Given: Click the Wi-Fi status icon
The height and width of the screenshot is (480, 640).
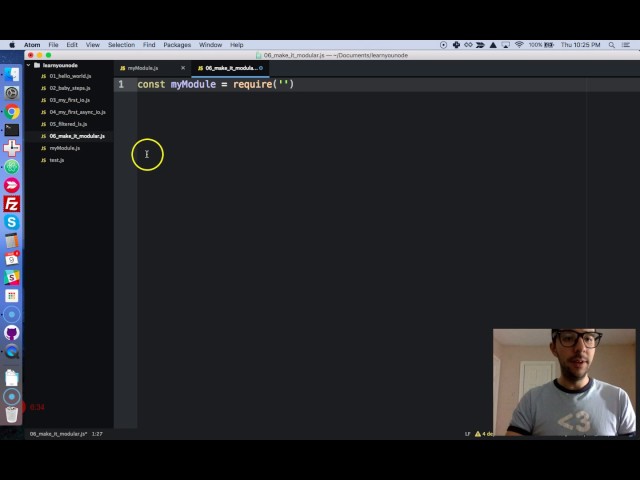Looking at the screenshot, I should [519, 45].
